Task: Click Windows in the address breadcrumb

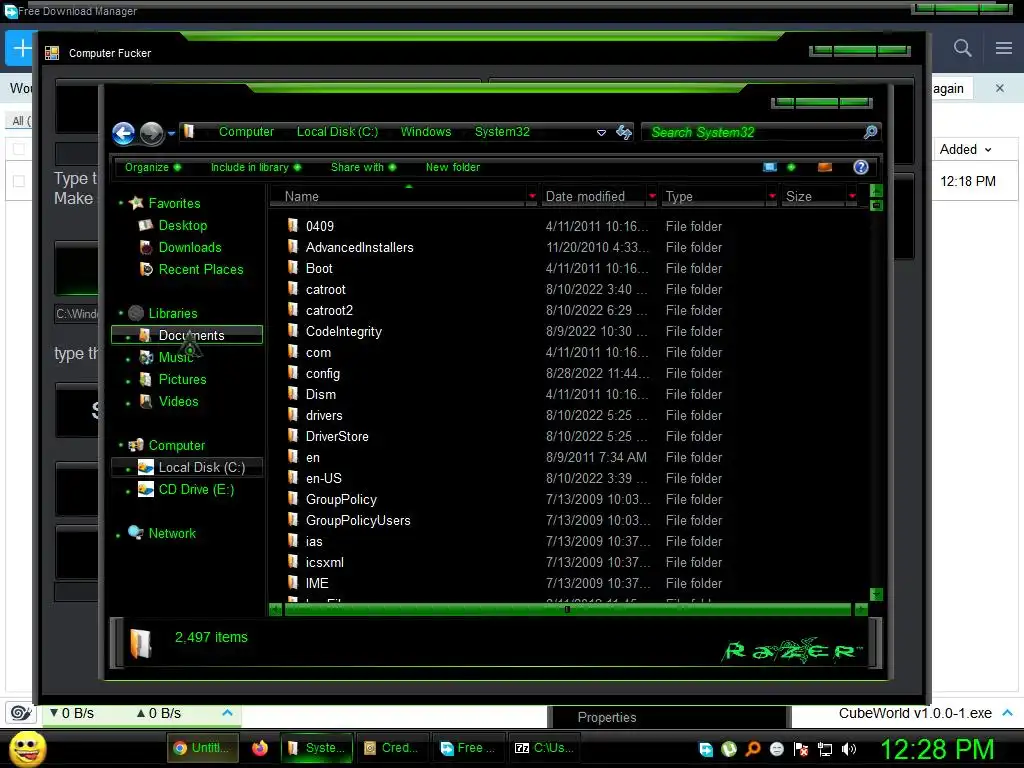Action: coord(426,132)
